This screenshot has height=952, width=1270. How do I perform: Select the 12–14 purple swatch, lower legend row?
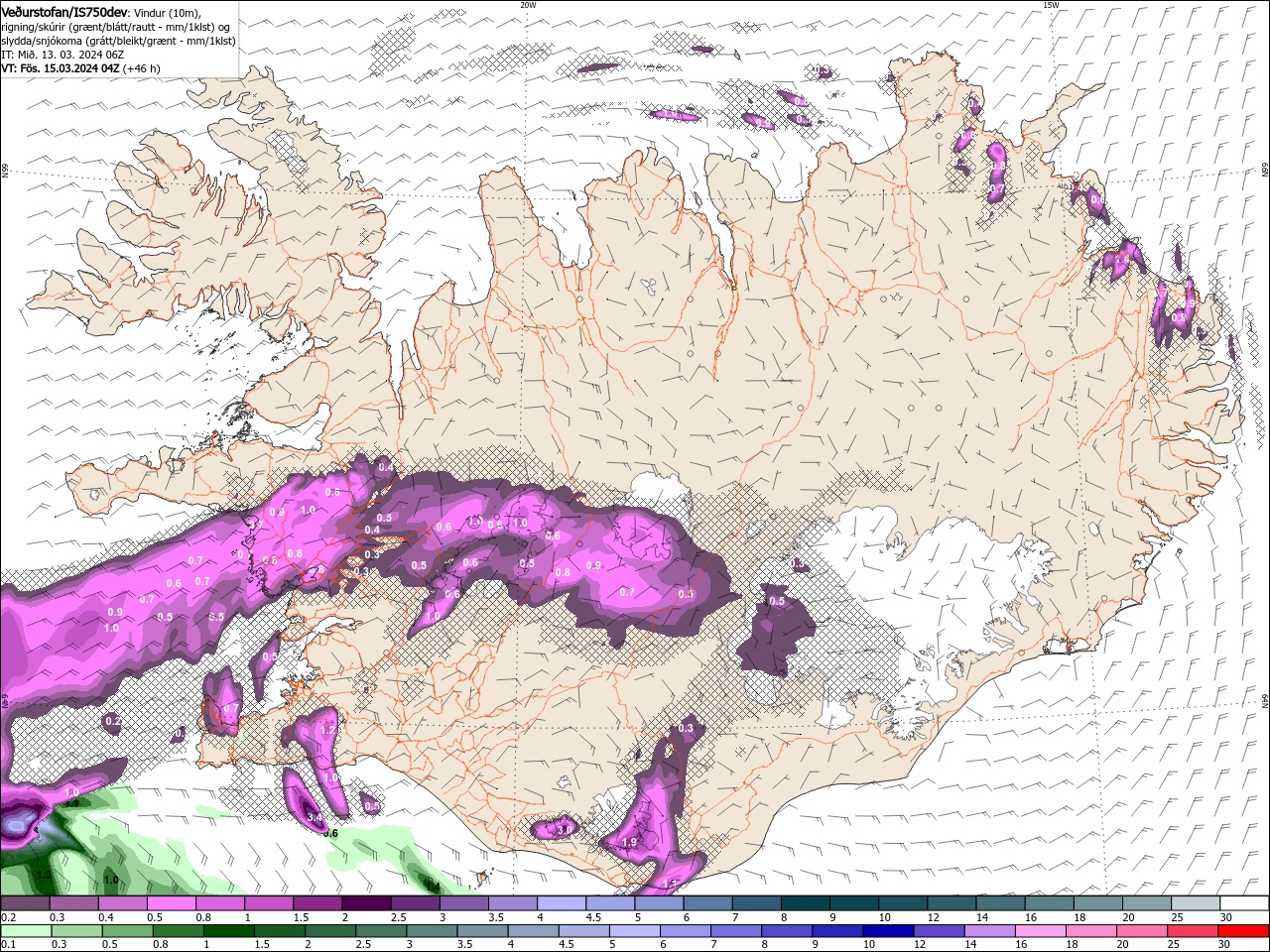(x=940, y=931)
